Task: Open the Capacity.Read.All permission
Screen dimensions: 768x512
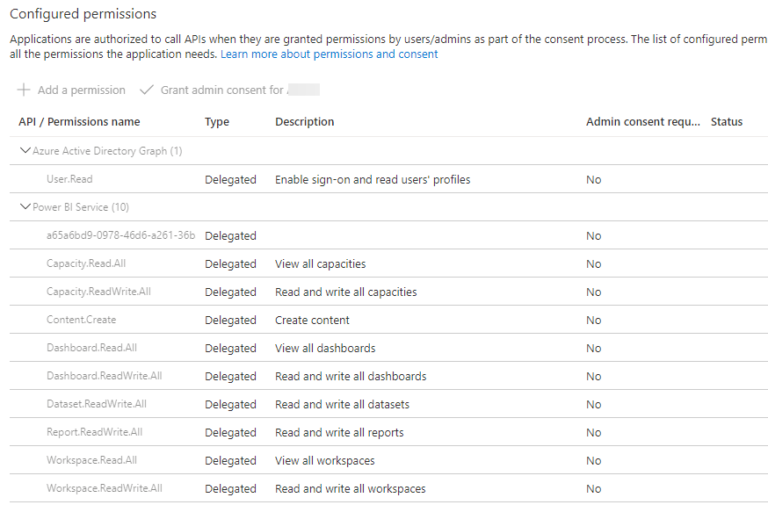Action: 86,263
